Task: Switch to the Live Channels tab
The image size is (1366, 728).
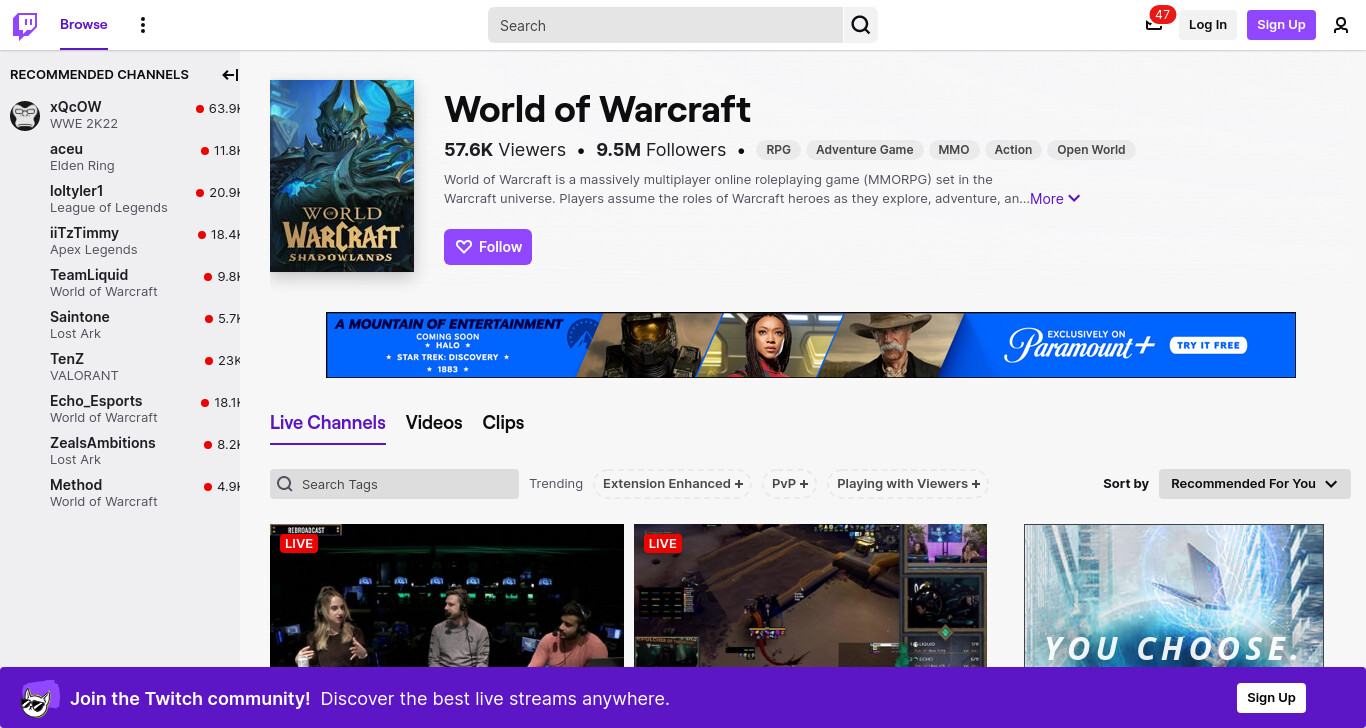Action: coord(328,422)
